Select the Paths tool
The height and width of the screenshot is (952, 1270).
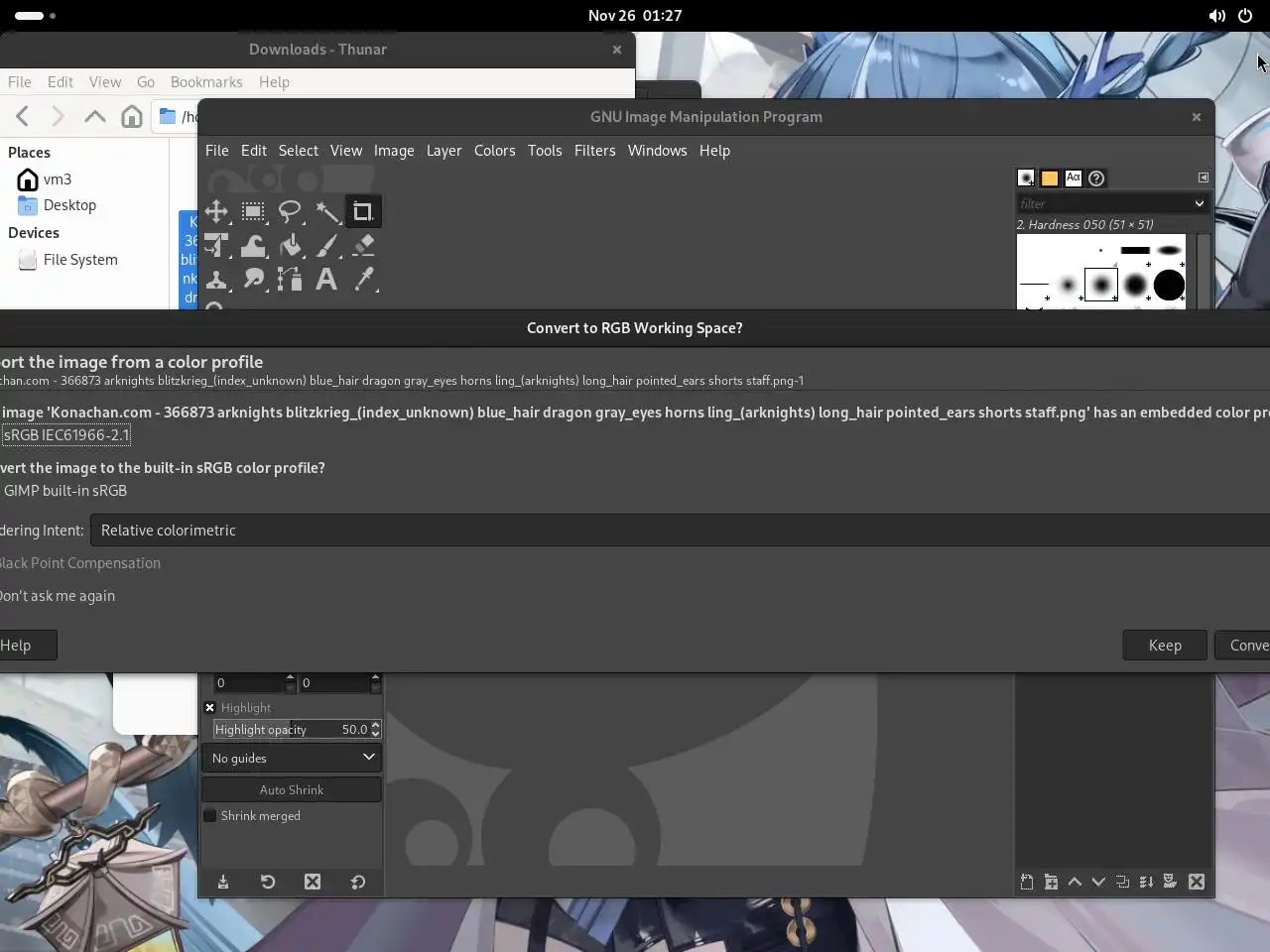290,280
